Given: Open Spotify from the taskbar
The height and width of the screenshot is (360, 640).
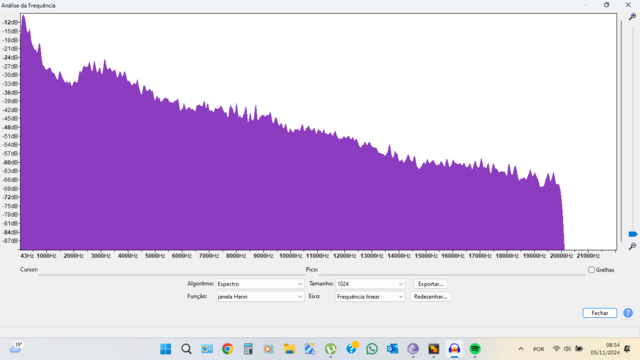Looking at the screenshot, I should (475, 349).
